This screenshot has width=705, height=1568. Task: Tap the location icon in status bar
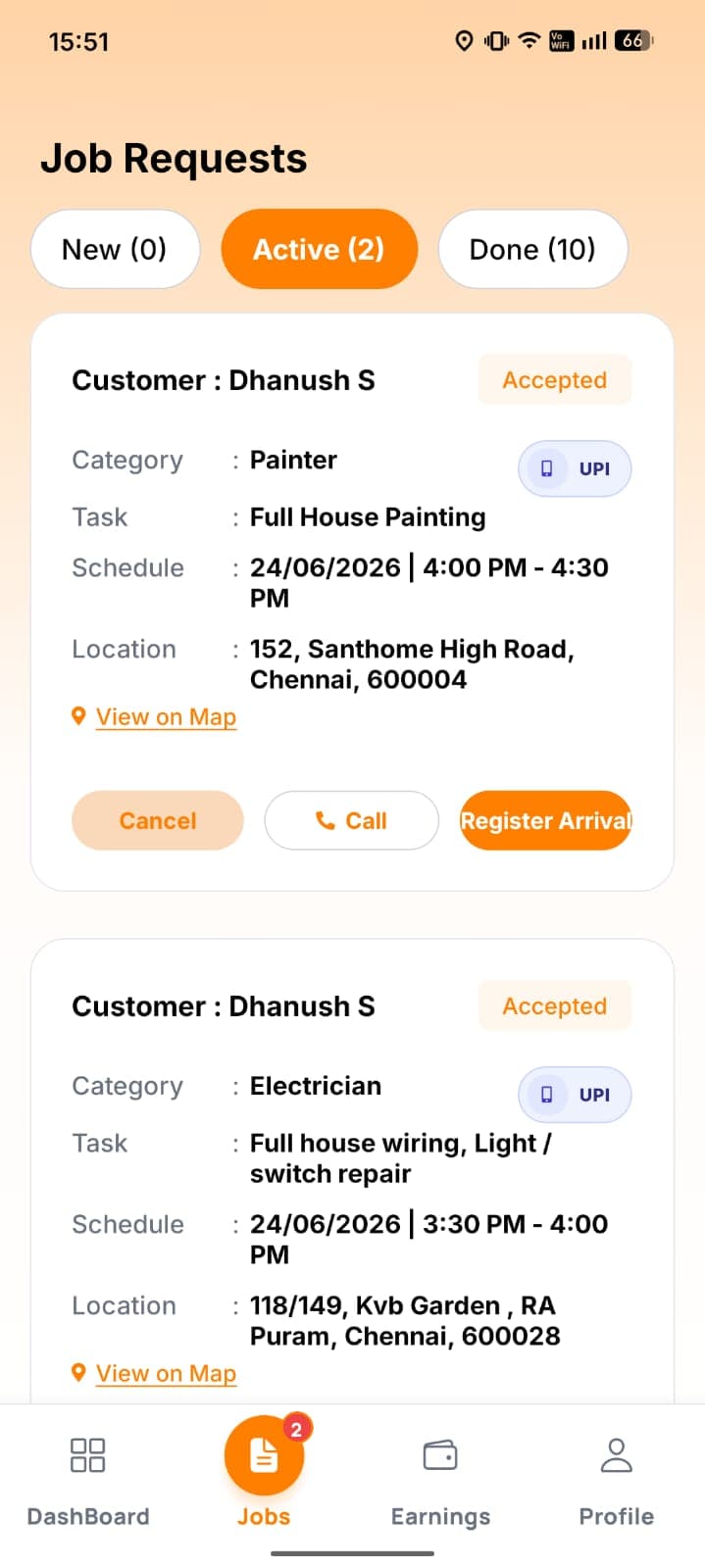[x=465, y=40]
